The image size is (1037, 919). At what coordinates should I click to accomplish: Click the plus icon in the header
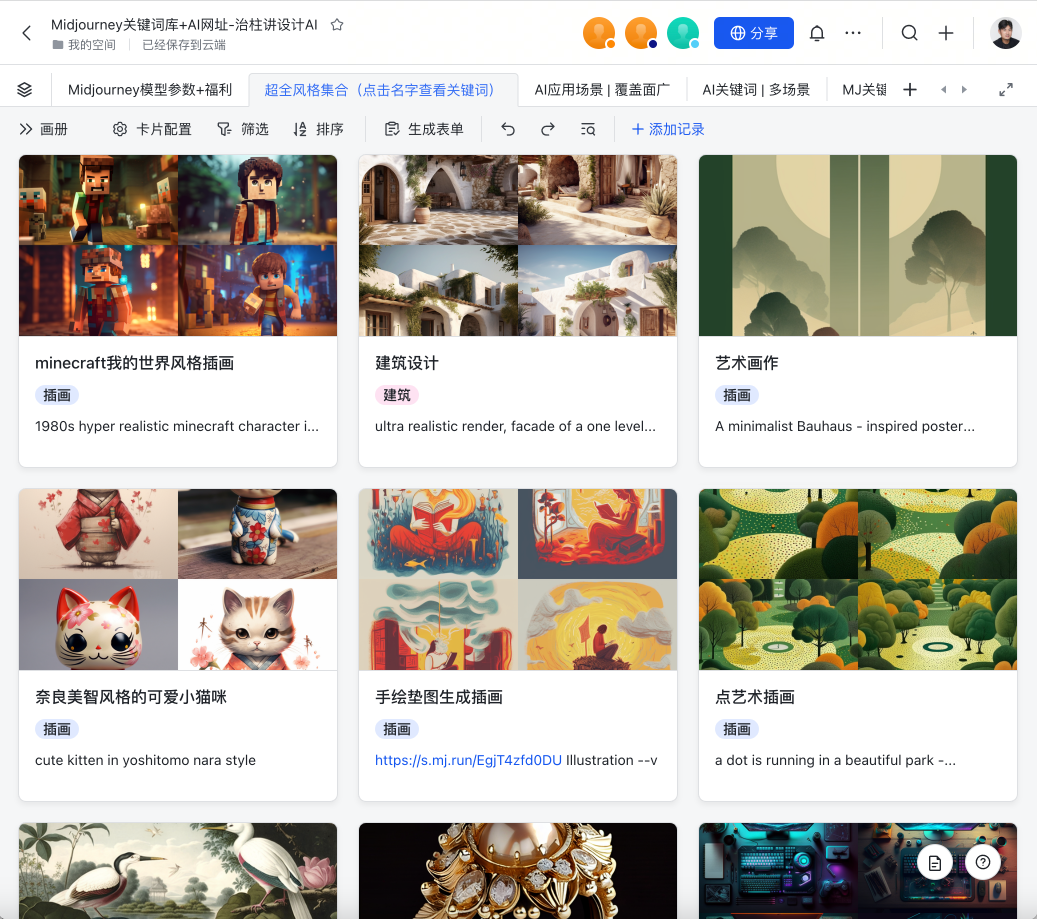click(946, 33)
